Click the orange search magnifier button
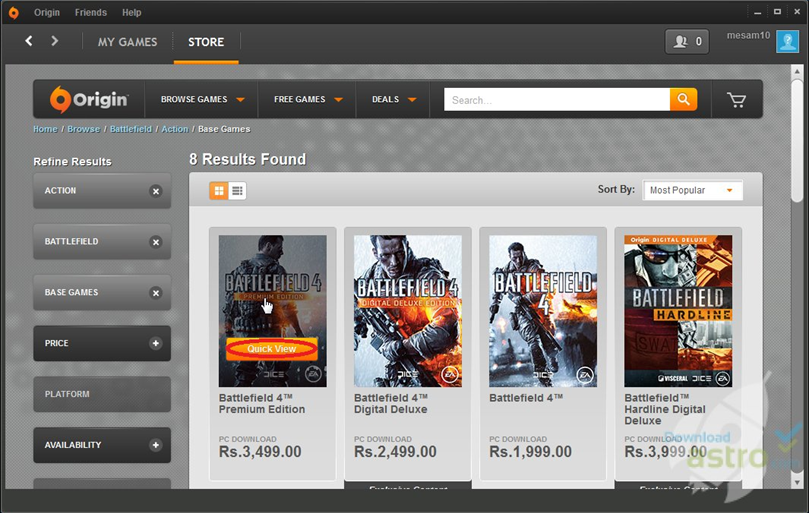The image size is (809, 513). [683, 100]
